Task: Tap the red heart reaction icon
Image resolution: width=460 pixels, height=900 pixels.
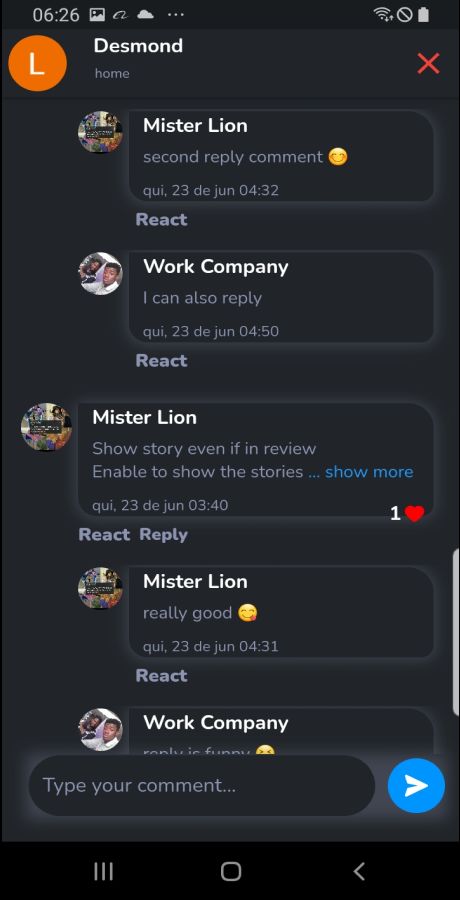Action: point(414,513)
